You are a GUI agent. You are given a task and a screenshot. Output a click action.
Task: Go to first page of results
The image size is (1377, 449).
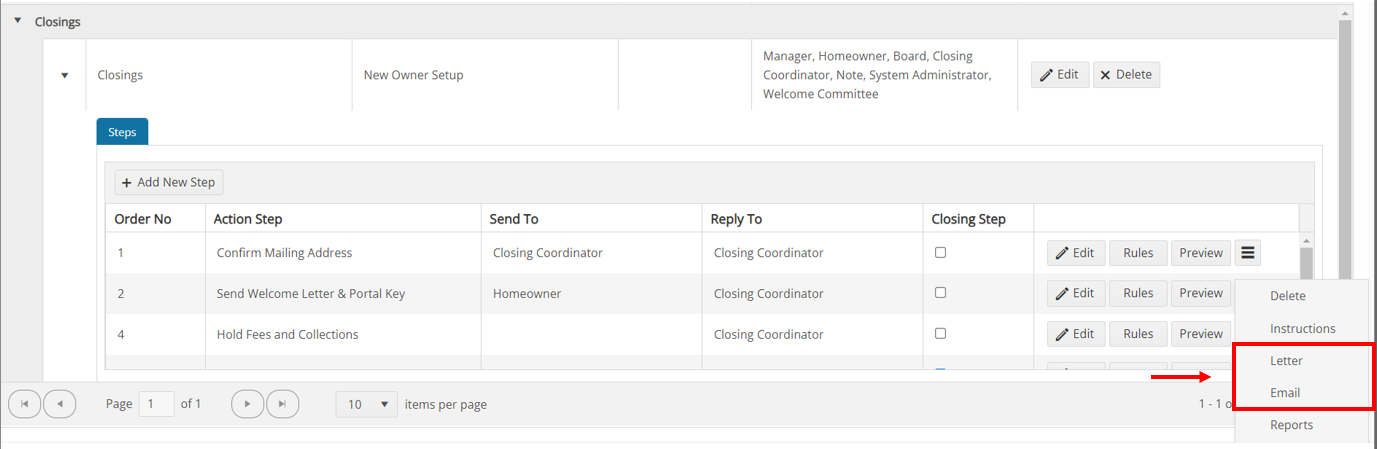[x=24, y=404]
